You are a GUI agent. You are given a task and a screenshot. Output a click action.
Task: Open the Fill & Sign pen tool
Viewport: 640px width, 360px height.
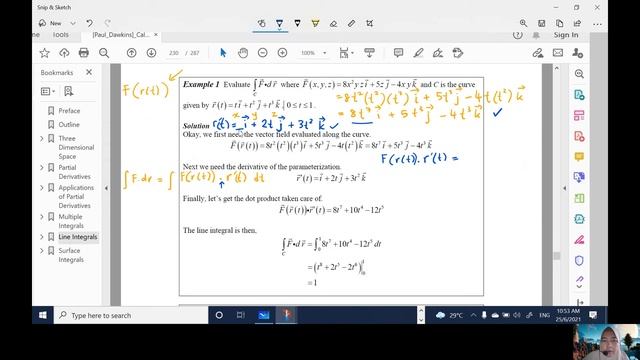tap(579, 240)
